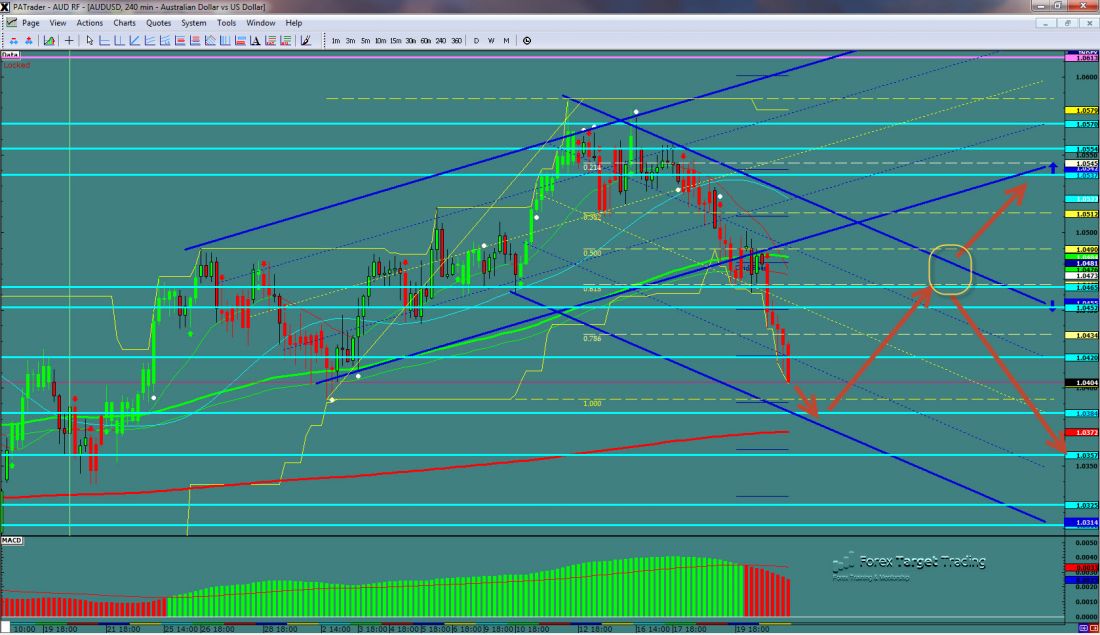This screenshot has width=1100, height=635.
Task: Expand the System menu
Action: 194,22
